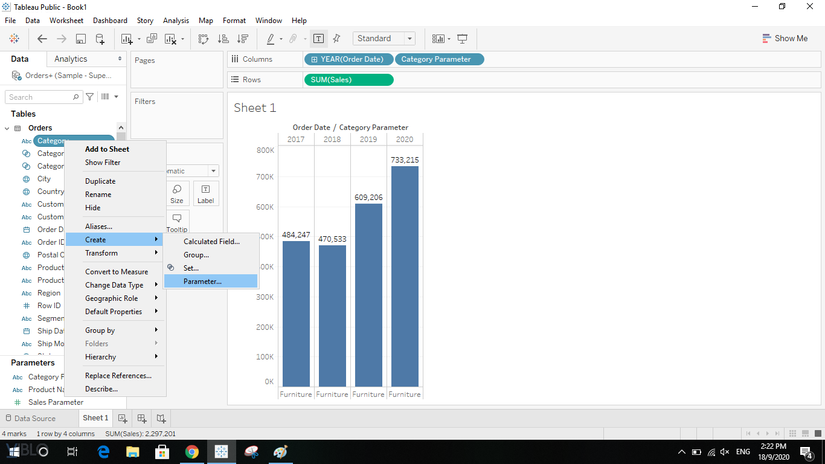
Task: Click the Swap rows and columns icon
Action: [203, 39]
